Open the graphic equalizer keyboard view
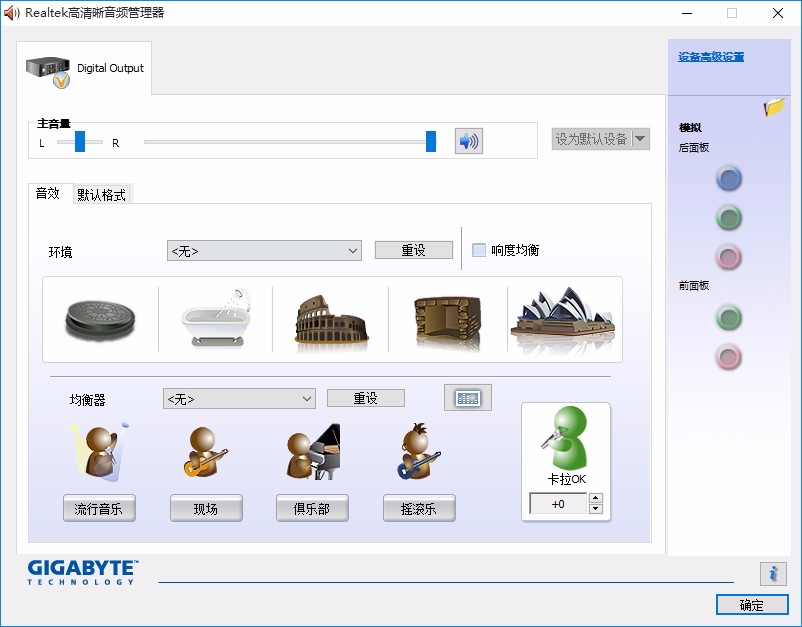This screenshot has width=802, height=627. tap(467, 396)
